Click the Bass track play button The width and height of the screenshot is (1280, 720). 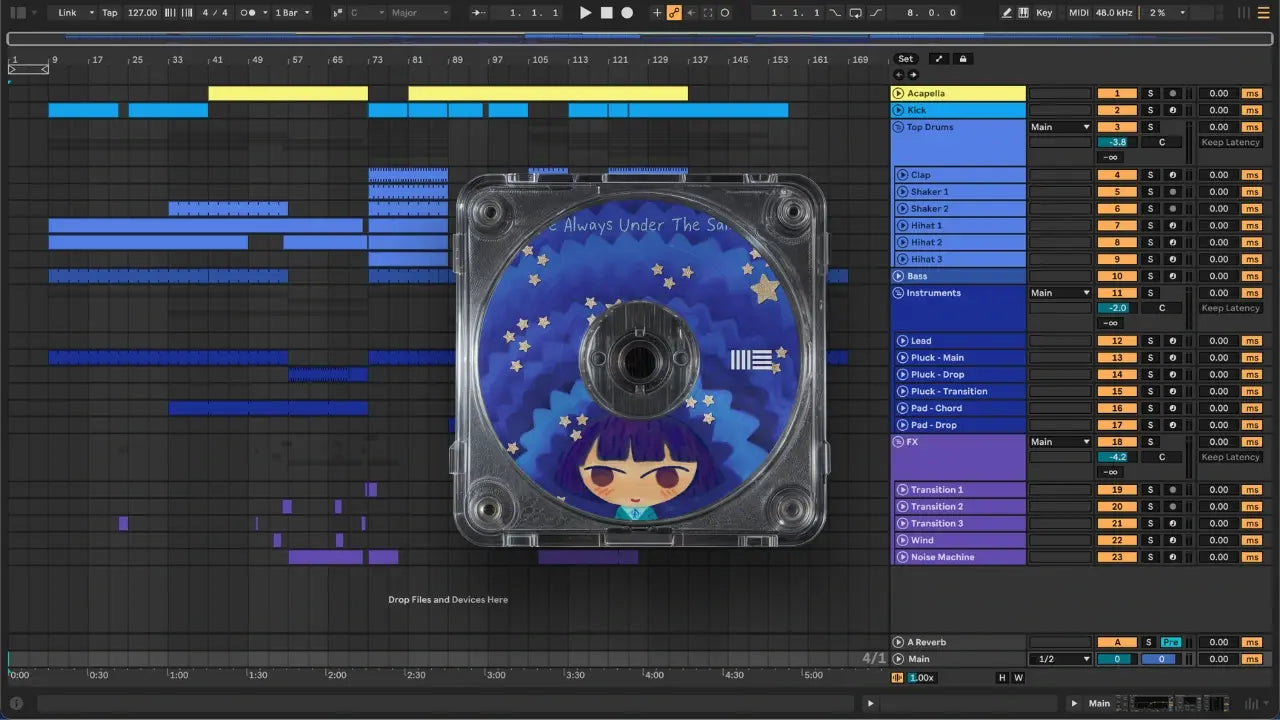coord(898,276)
